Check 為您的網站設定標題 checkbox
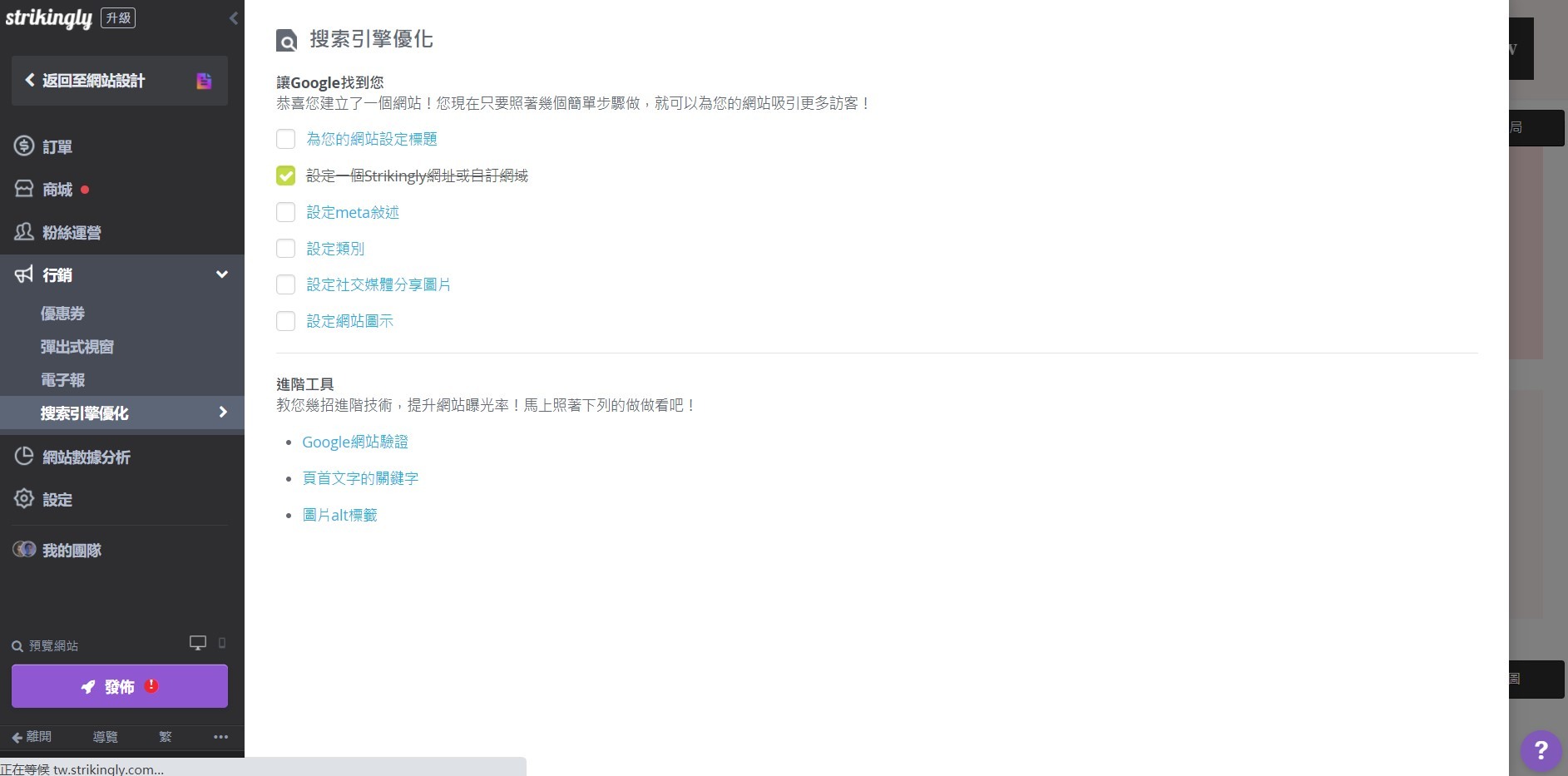 285,139
